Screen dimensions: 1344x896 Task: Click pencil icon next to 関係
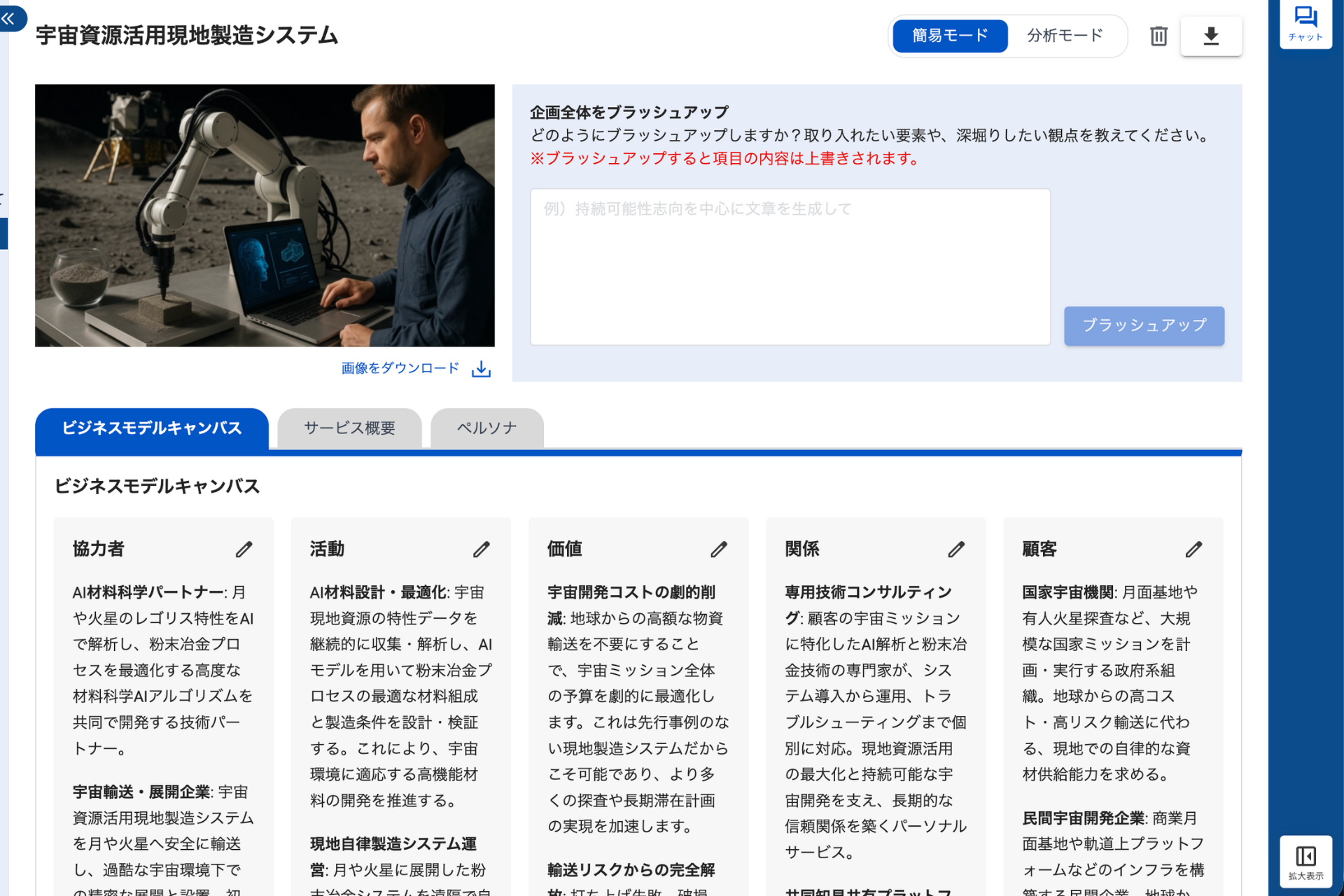[956, 549]
